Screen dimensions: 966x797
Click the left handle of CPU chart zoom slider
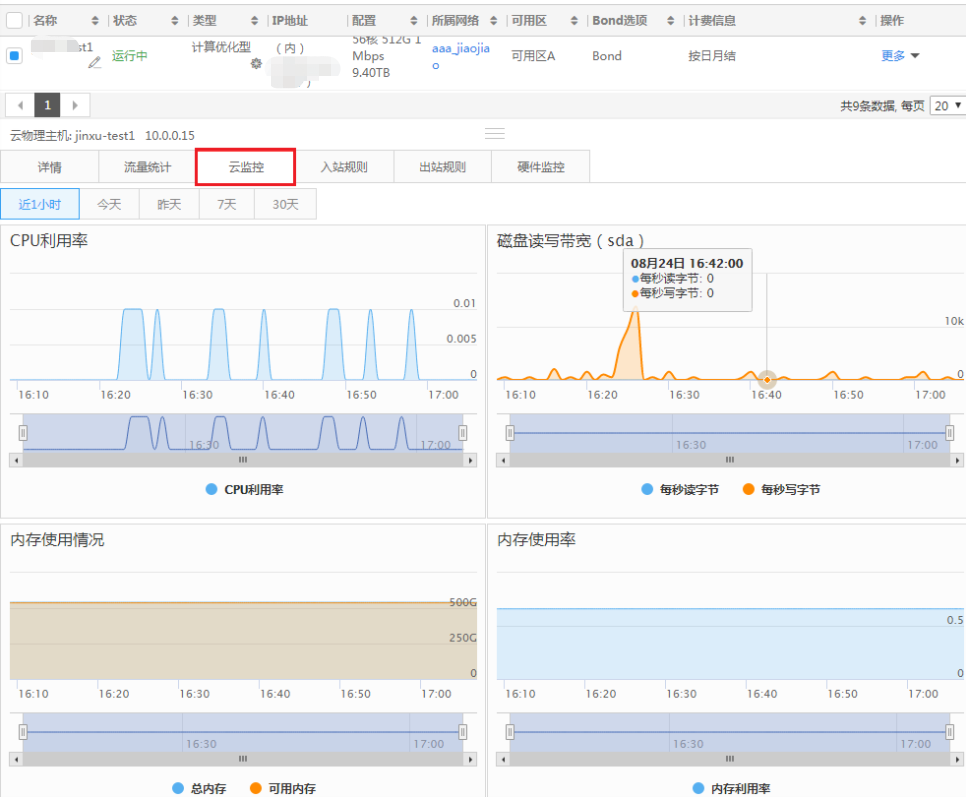coord(23,433)
